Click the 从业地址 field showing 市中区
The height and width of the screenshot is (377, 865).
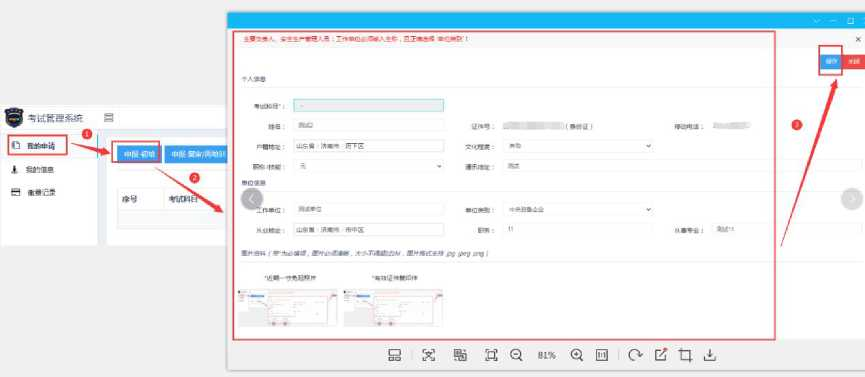point(369,230)
